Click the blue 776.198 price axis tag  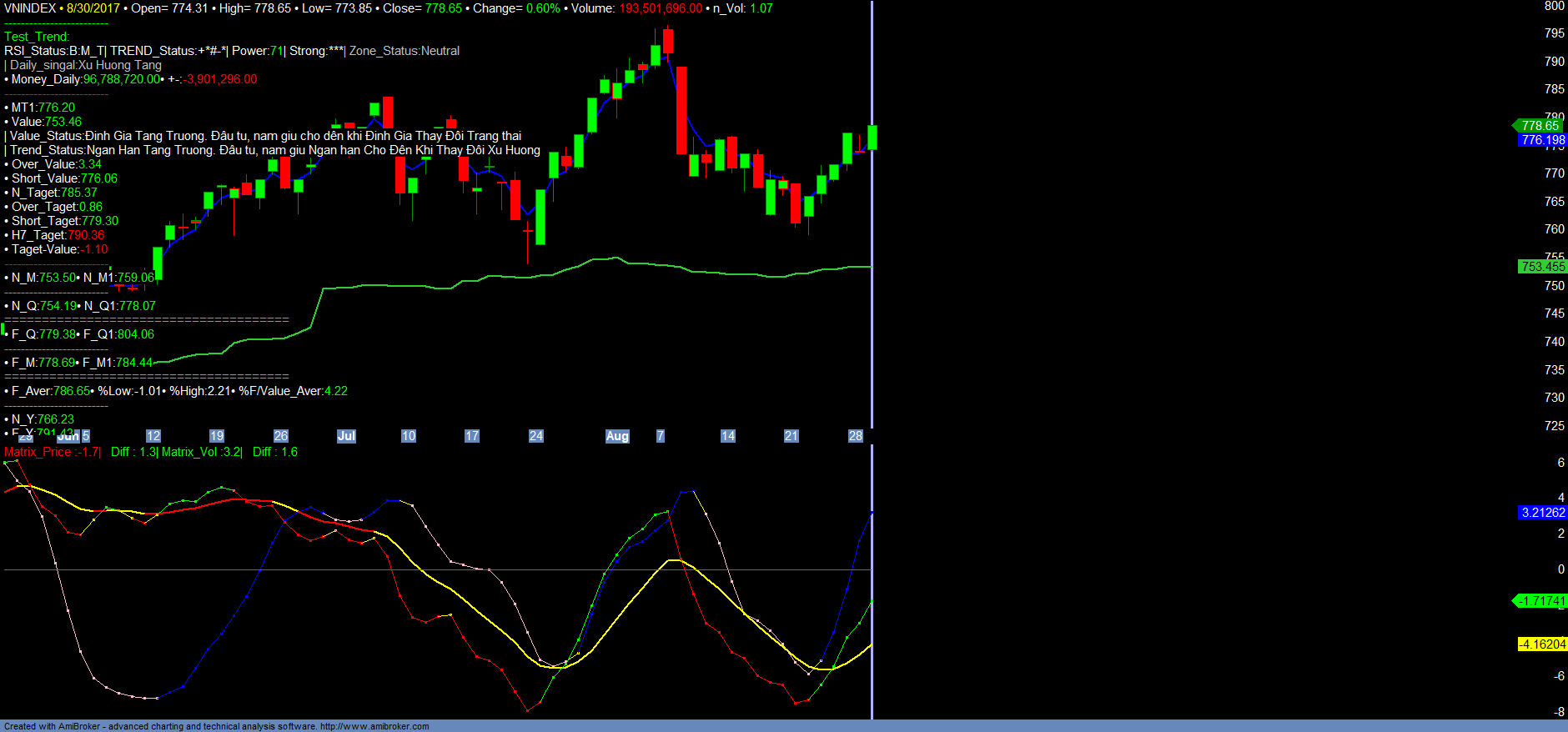pos(1542,140)
